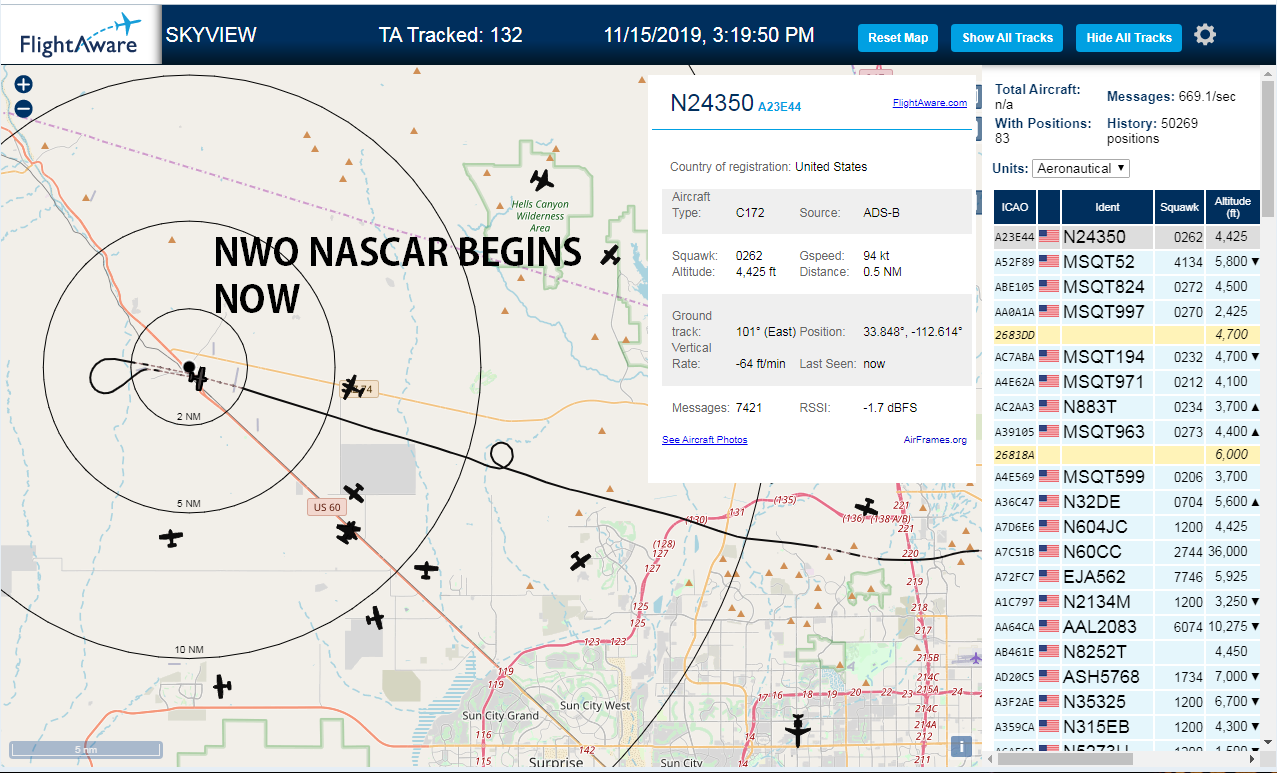Select unidentified 2683DD row
The width and height of the screenshot is (1277, 773).
pyautogui.click(x=1127, y=335)
